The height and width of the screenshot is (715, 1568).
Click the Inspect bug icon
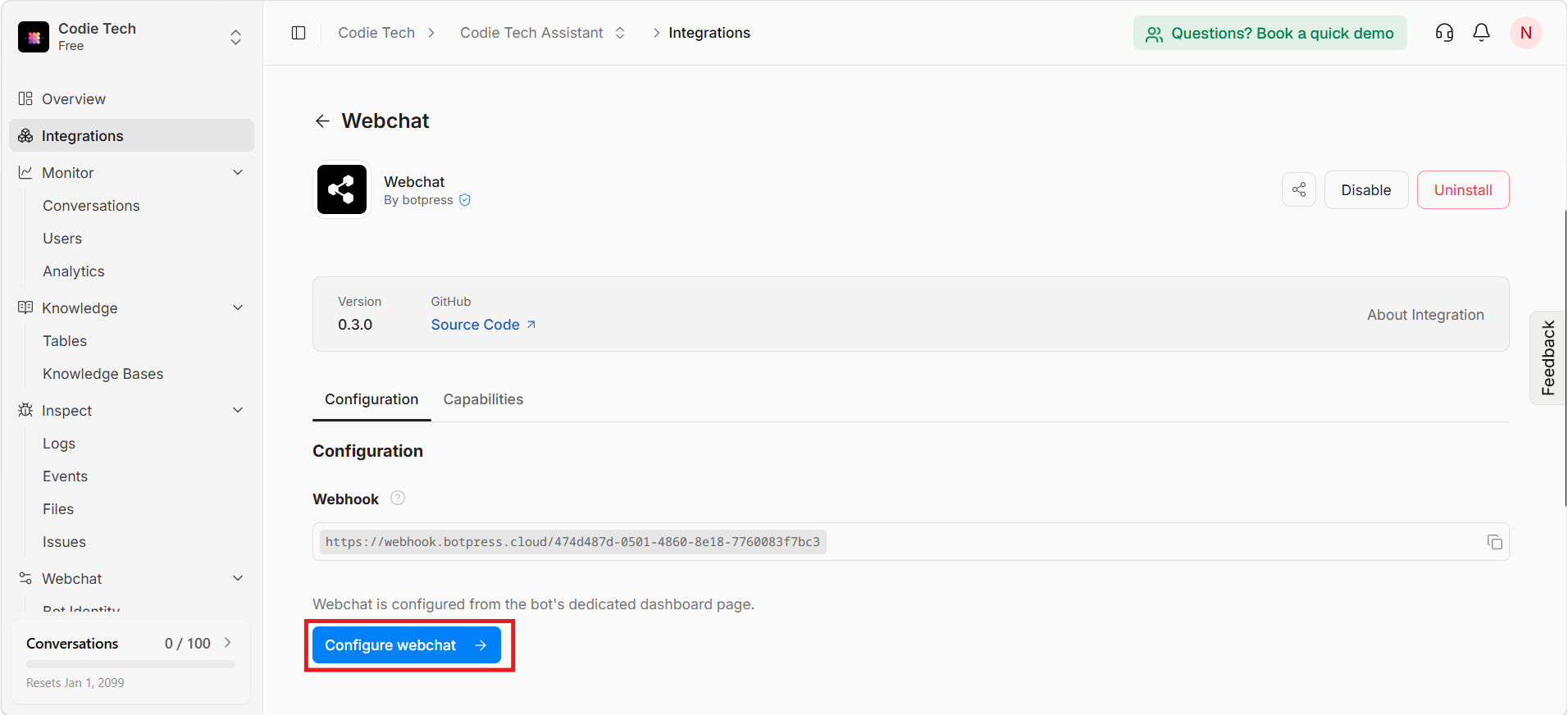25,410
